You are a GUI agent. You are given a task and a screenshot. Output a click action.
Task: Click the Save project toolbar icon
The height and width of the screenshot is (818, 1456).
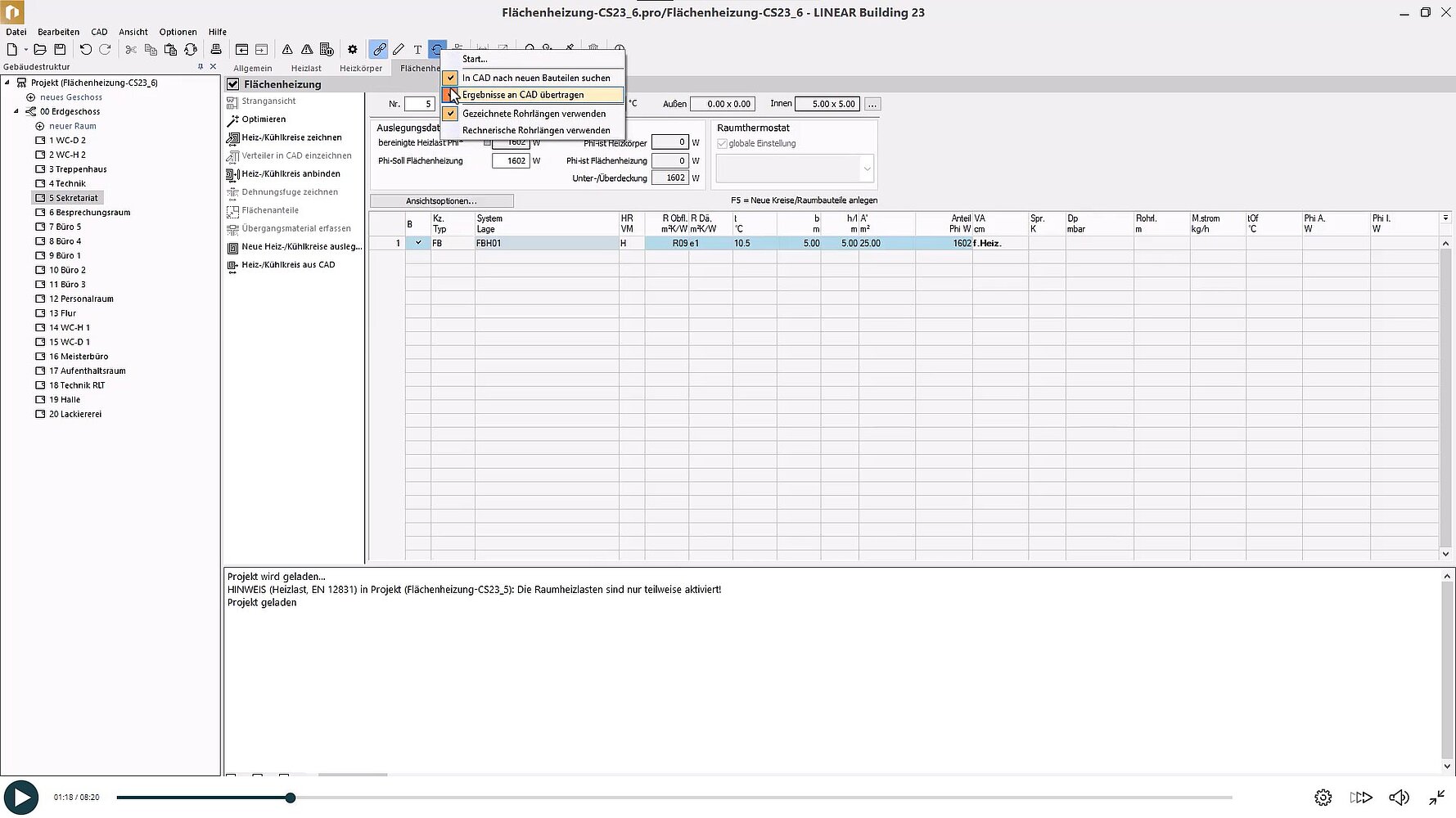point(60,50)
